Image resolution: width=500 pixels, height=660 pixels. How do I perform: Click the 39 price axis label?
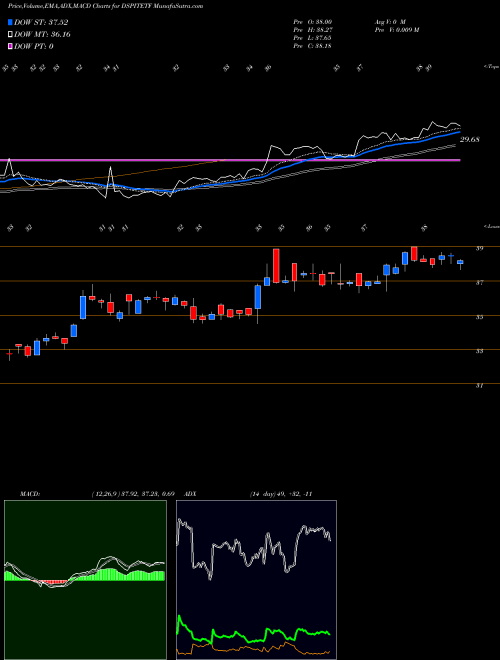point(479,249)
